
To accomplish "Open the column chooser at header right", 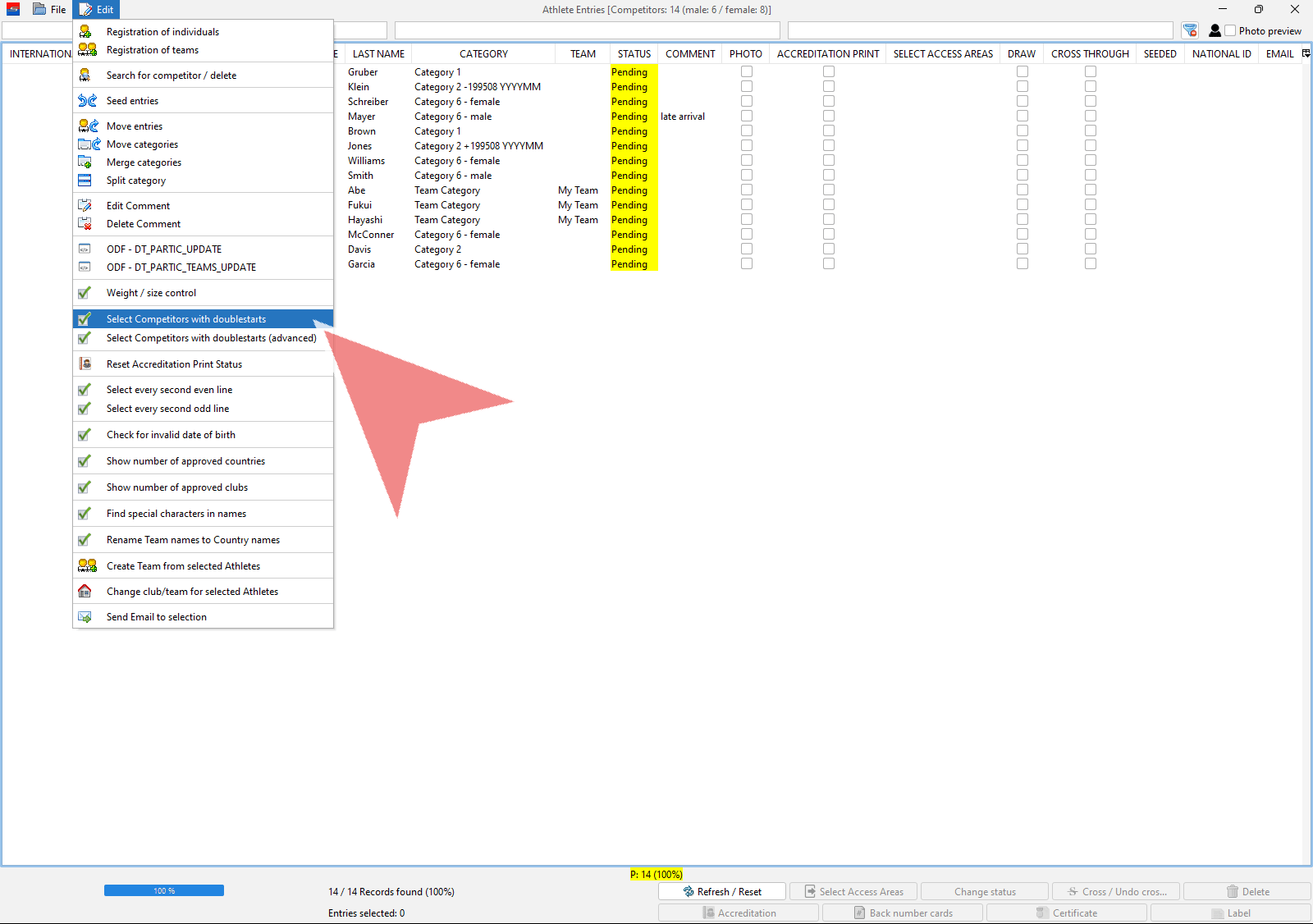I will pos(1306,53).
